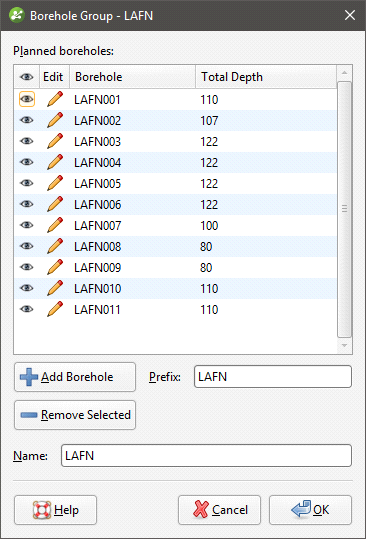The height and width of the screenshot is (539, 366).
Task: Click depth value 122 for LAFN006
Action: [209, 205]
